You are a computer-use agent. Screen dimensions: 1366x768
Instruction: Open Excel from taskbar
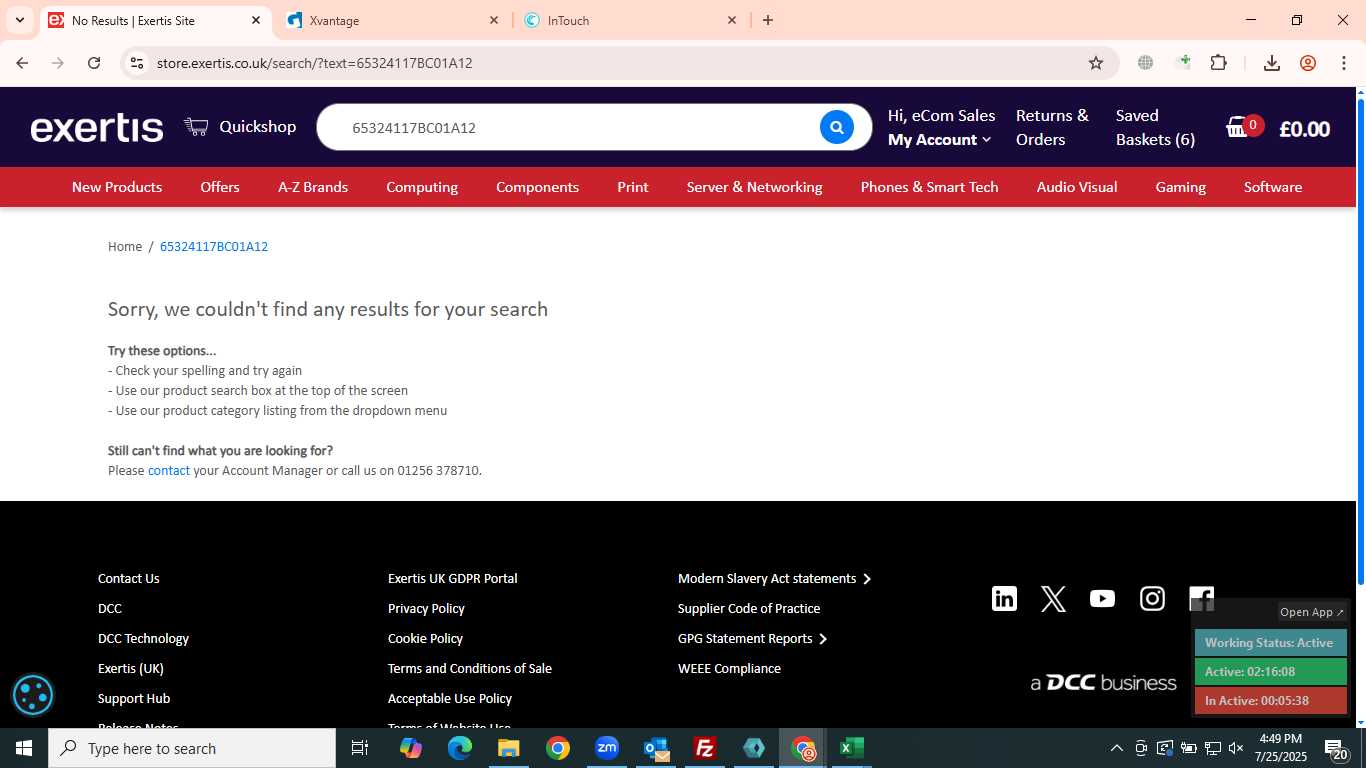pos(851,748)
